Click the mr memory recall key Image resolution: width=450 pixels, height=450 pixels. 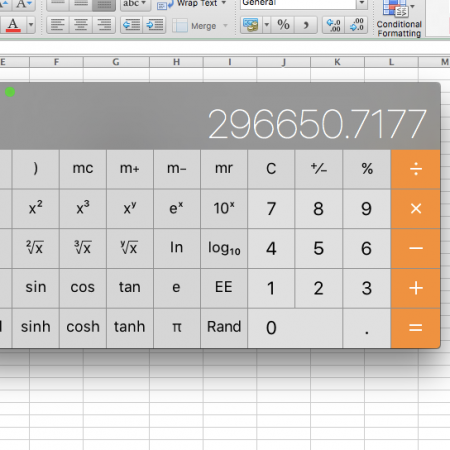tap(224, 169)
